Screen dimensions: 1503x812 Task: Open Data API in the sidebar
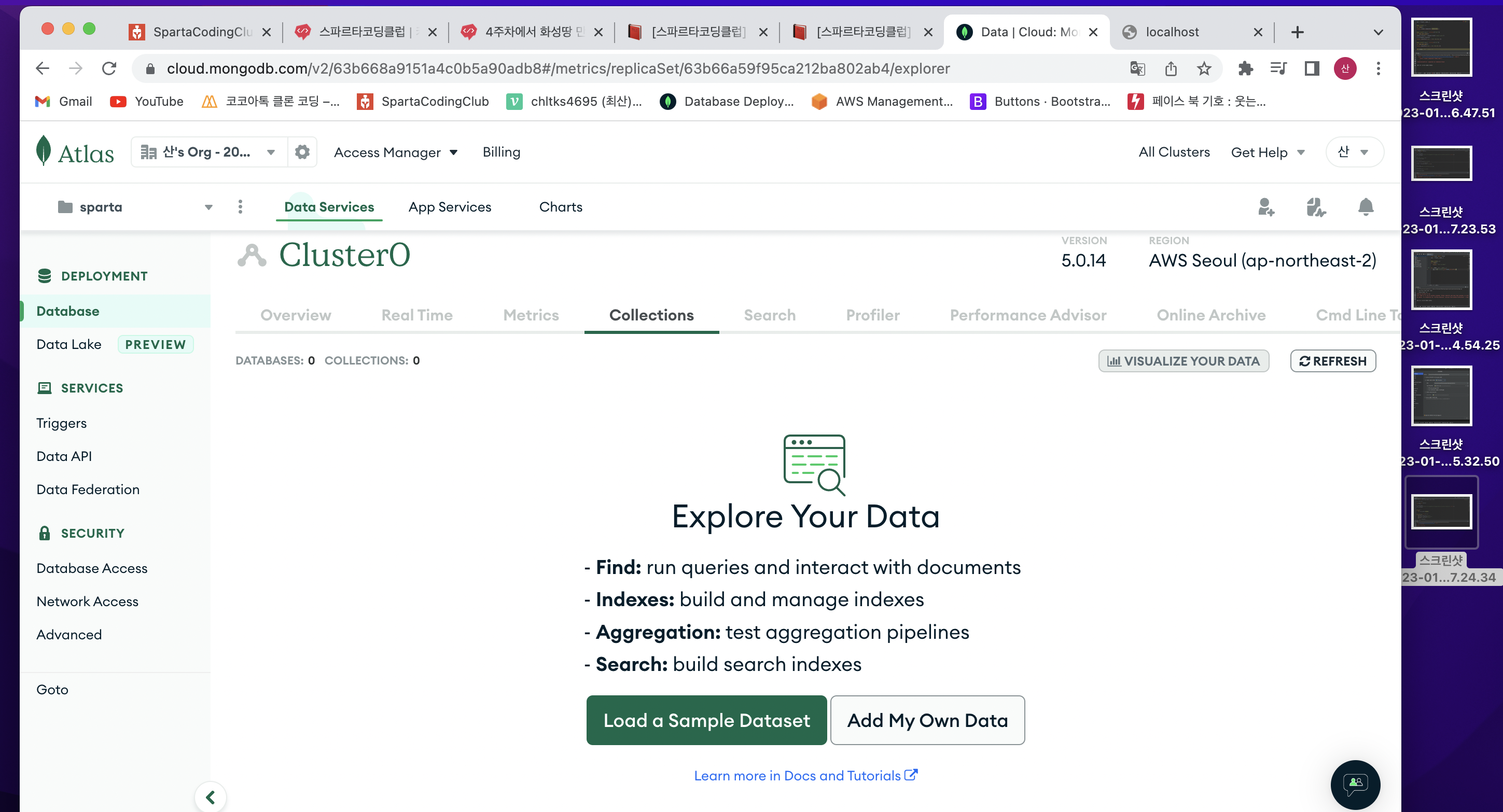tap(64, 456)
